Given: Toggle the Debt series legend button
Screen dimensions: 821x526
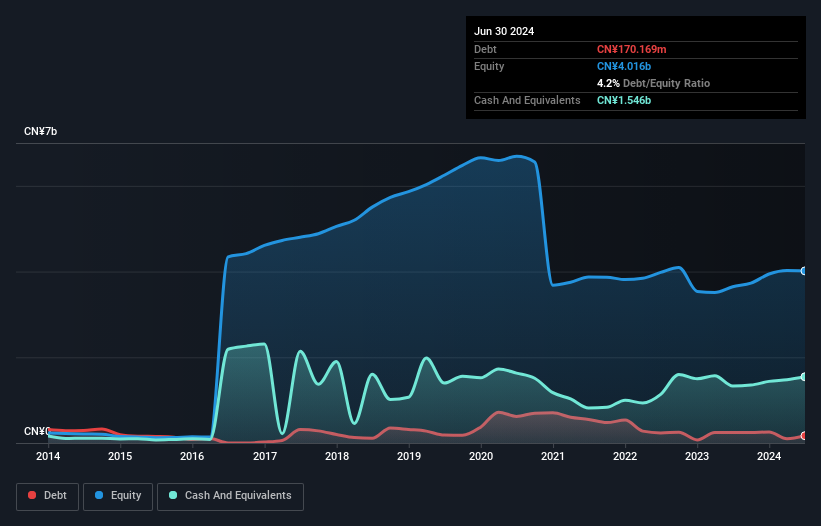Looking at the screenshot, I should [x=47, y=496].
